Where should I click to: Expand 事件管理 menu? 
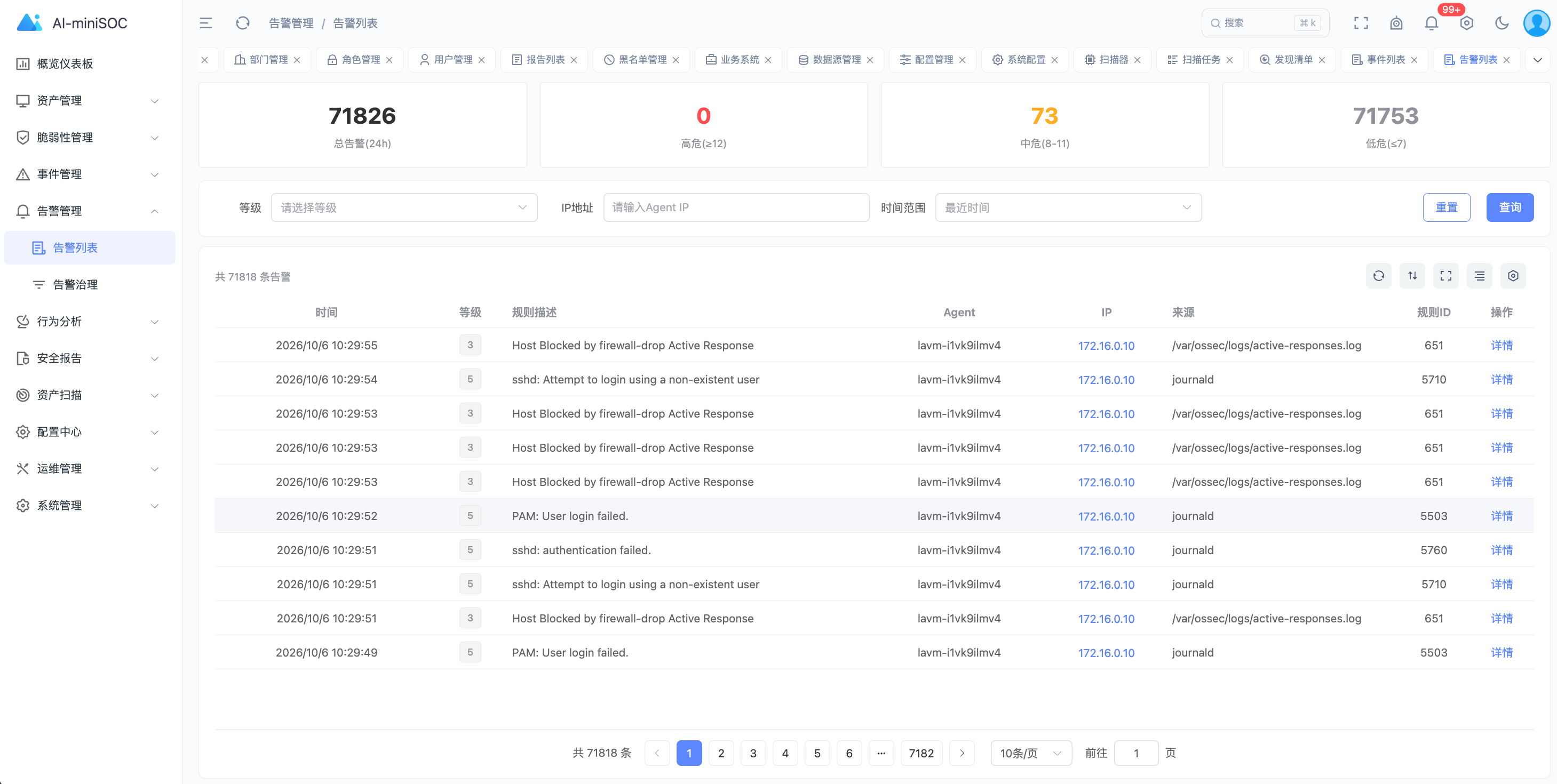click(90, 174)
